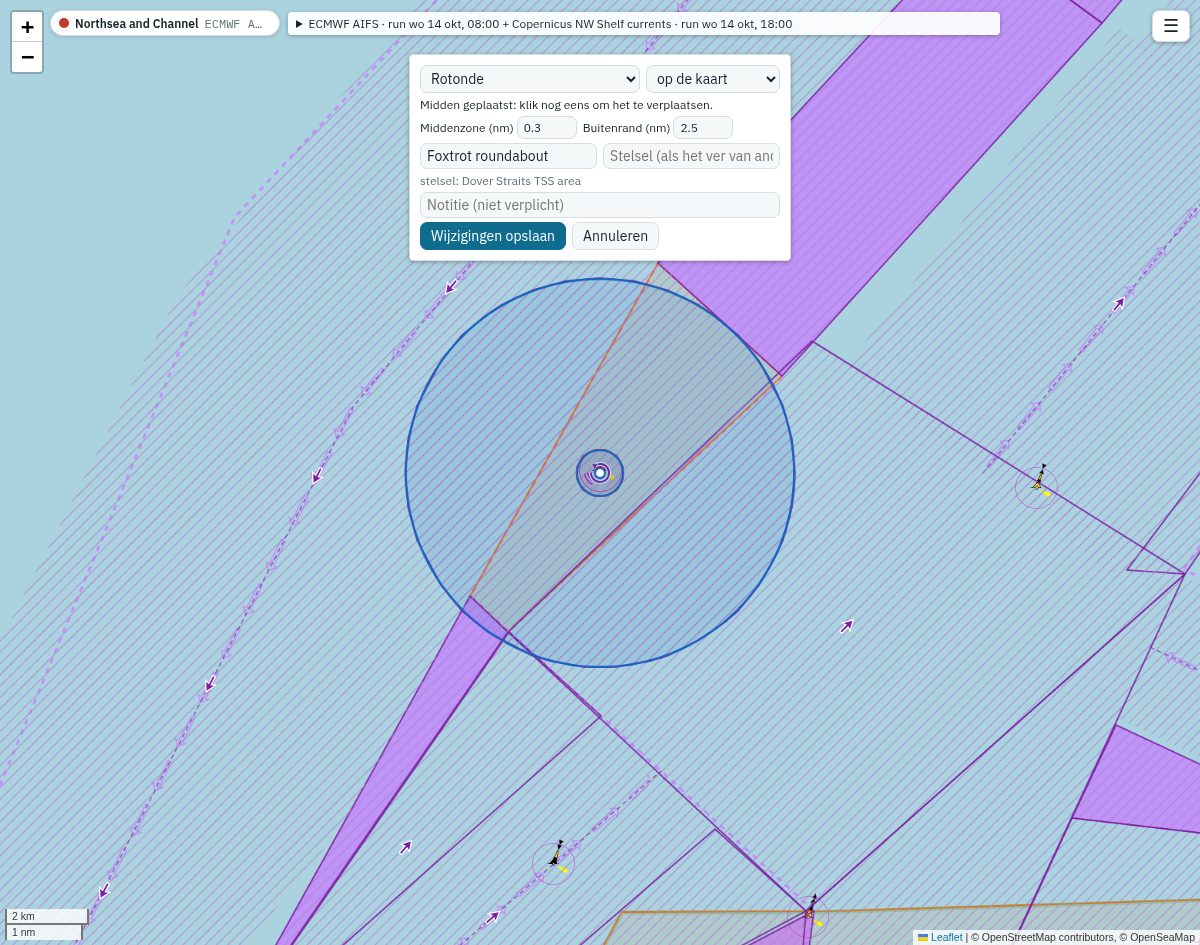Click Wijzigingen opslaan button
This screenshot has height=945, width=1200.
[493, 236]
